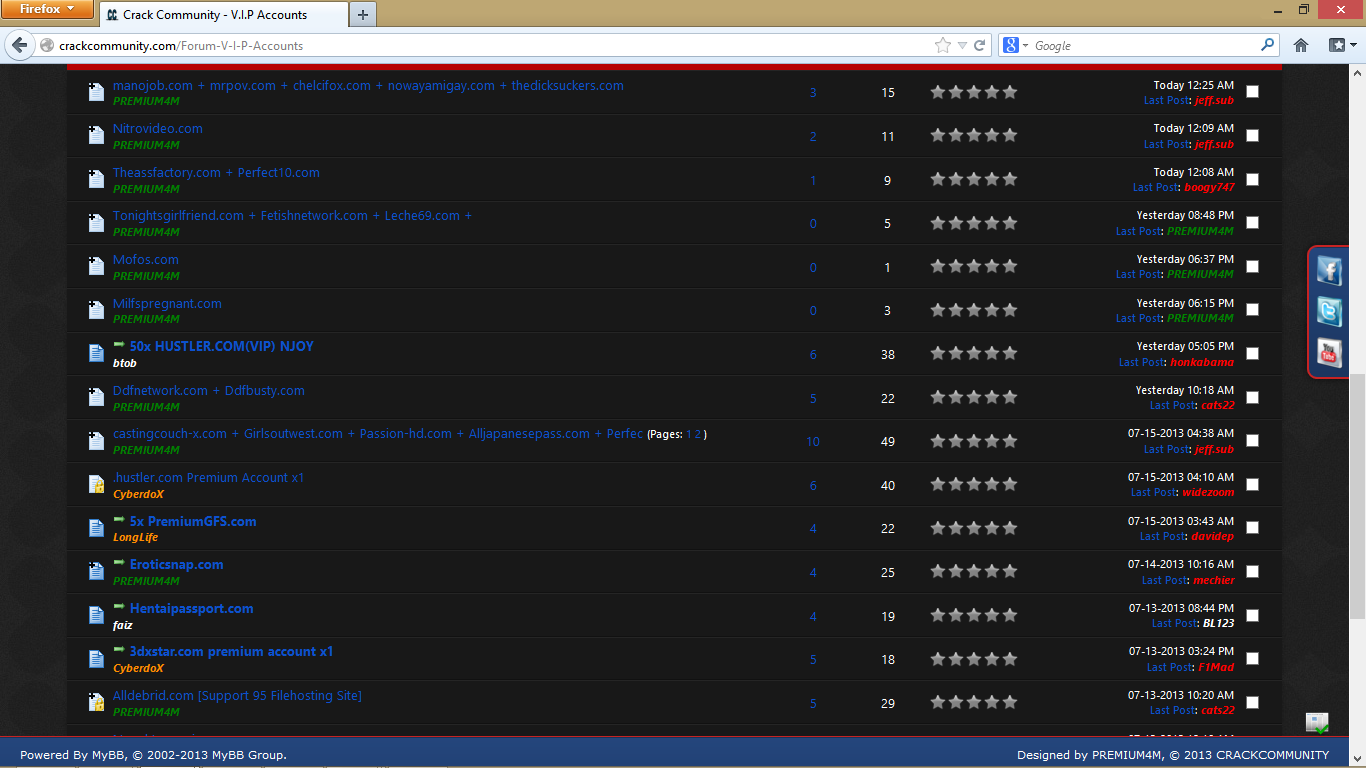Bookmark this page with the star icon
This screenshot has height=768, width=1366.
pos(942,45)
